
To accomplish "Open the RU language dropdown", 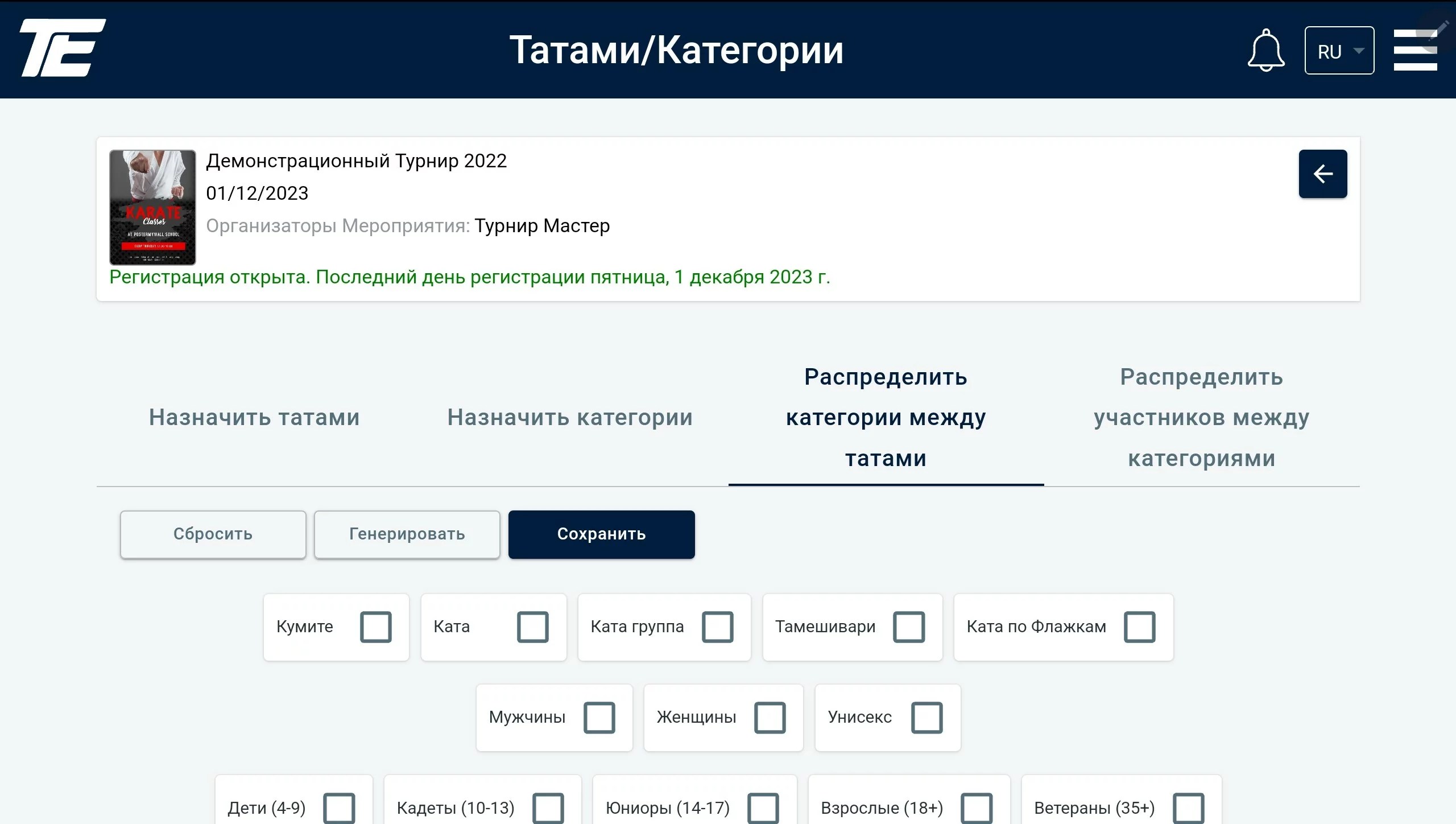I will pos(1339,50).
